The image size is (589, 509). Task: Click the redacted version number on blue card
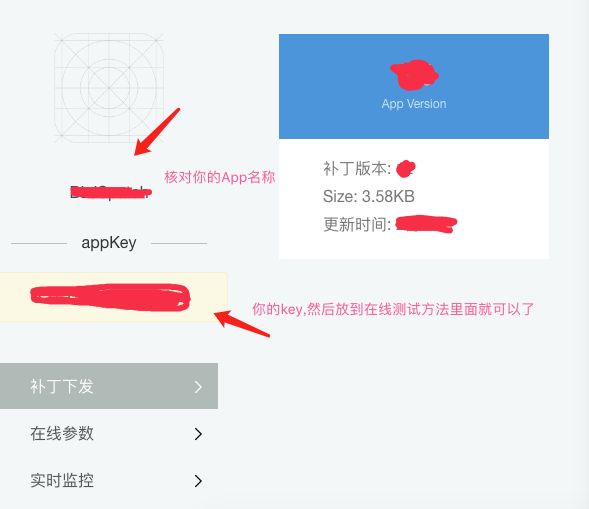[x=414, y=75]
